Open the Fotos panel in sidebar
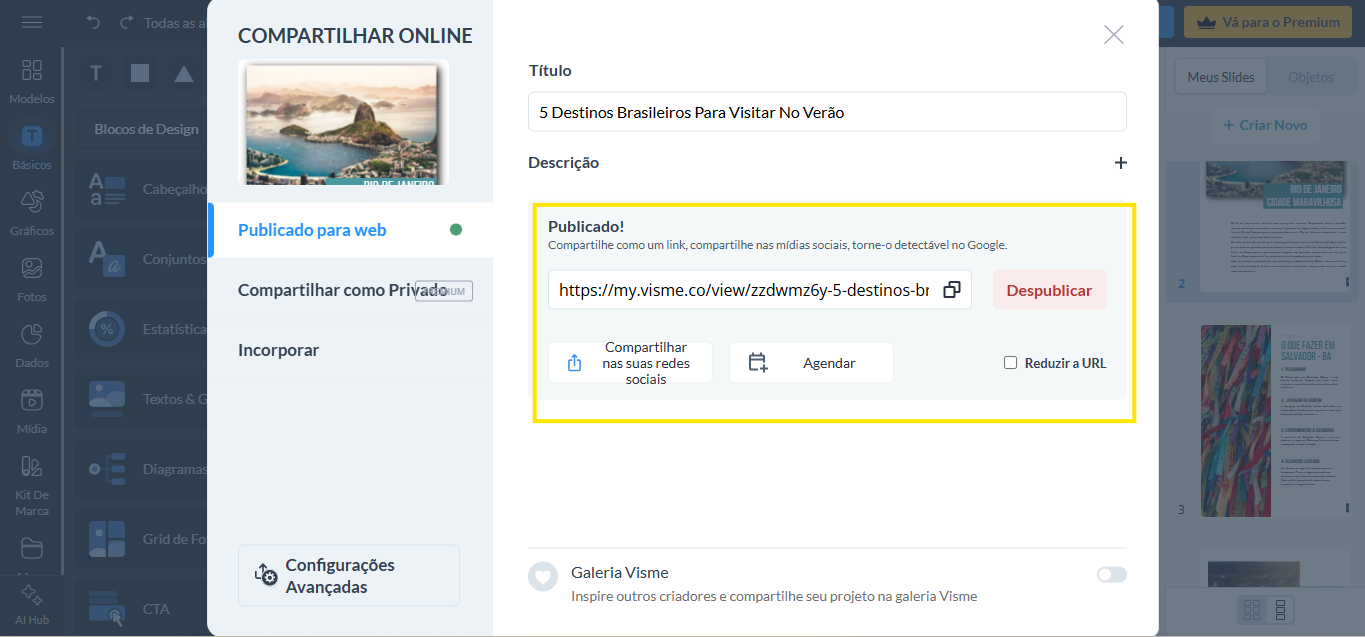The width and height of the screenshot is (1365, 637). 32,279
